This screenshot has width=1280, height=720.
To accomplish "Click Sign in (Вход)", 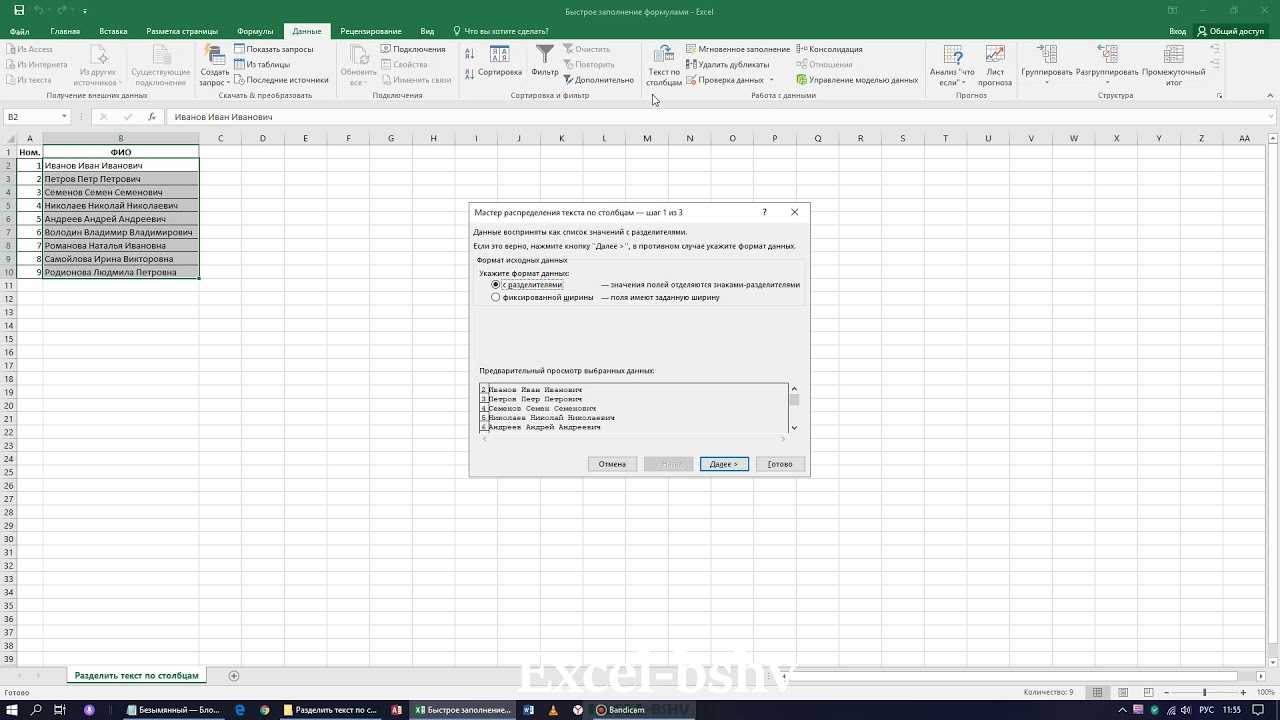I will 1178,31.
